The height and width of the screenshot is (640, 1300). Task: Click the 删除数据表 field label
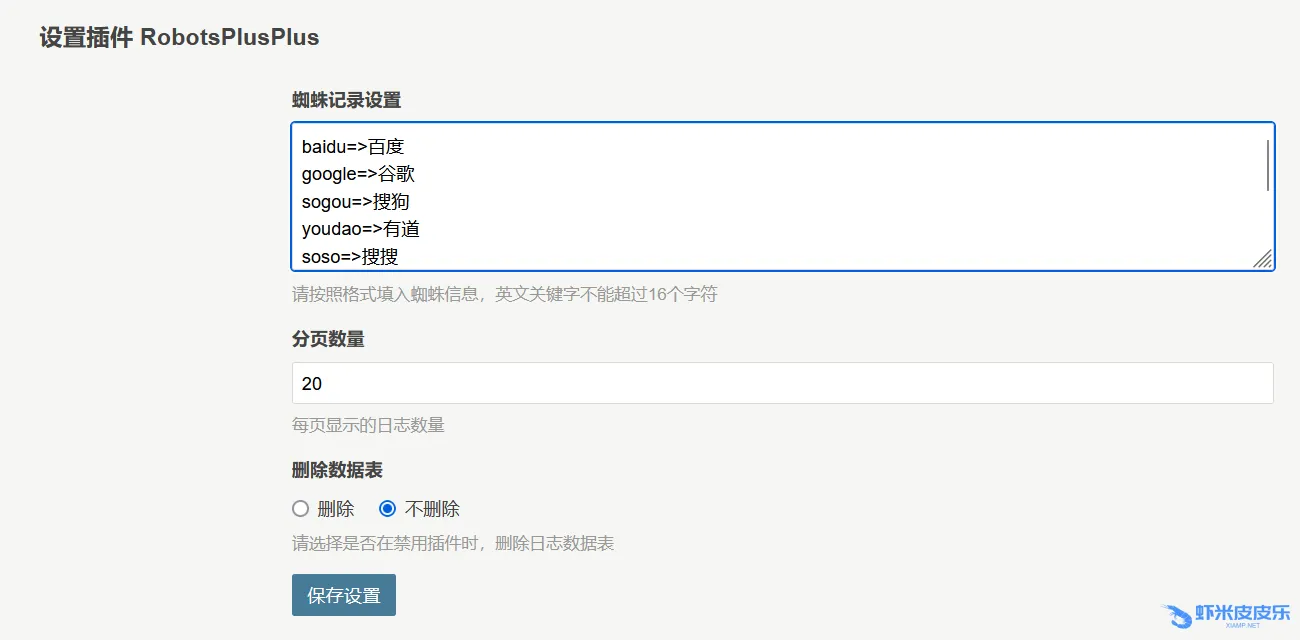[337, 470]
